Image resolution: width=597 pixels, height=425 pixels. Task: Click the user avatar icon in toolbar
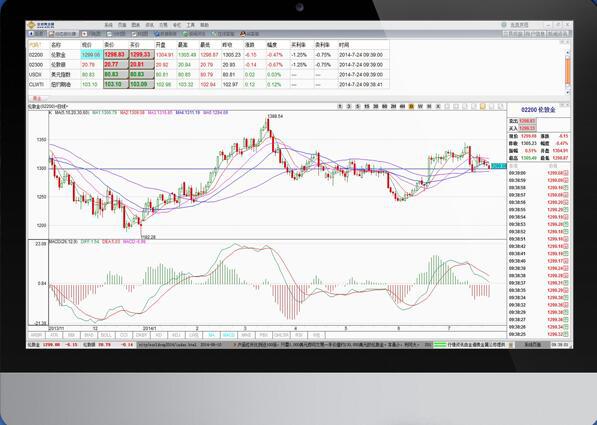(x=243, y=34)
